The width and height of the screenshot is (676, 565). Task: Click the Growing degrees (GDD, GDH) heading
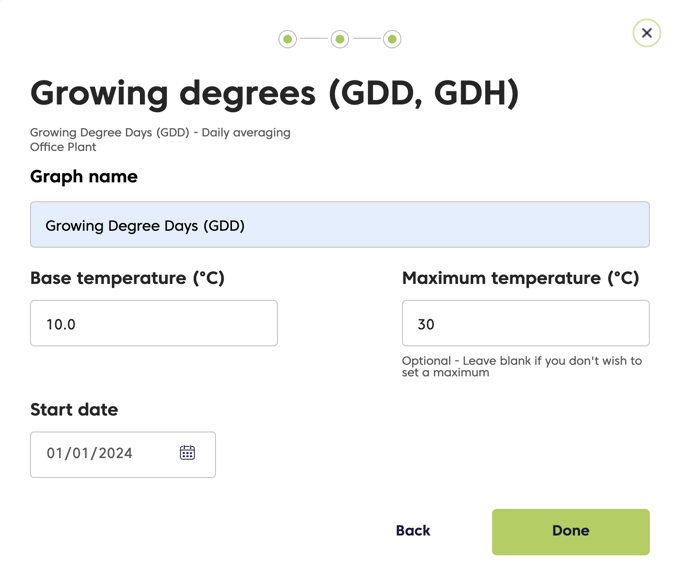click(x=275, y=94)
